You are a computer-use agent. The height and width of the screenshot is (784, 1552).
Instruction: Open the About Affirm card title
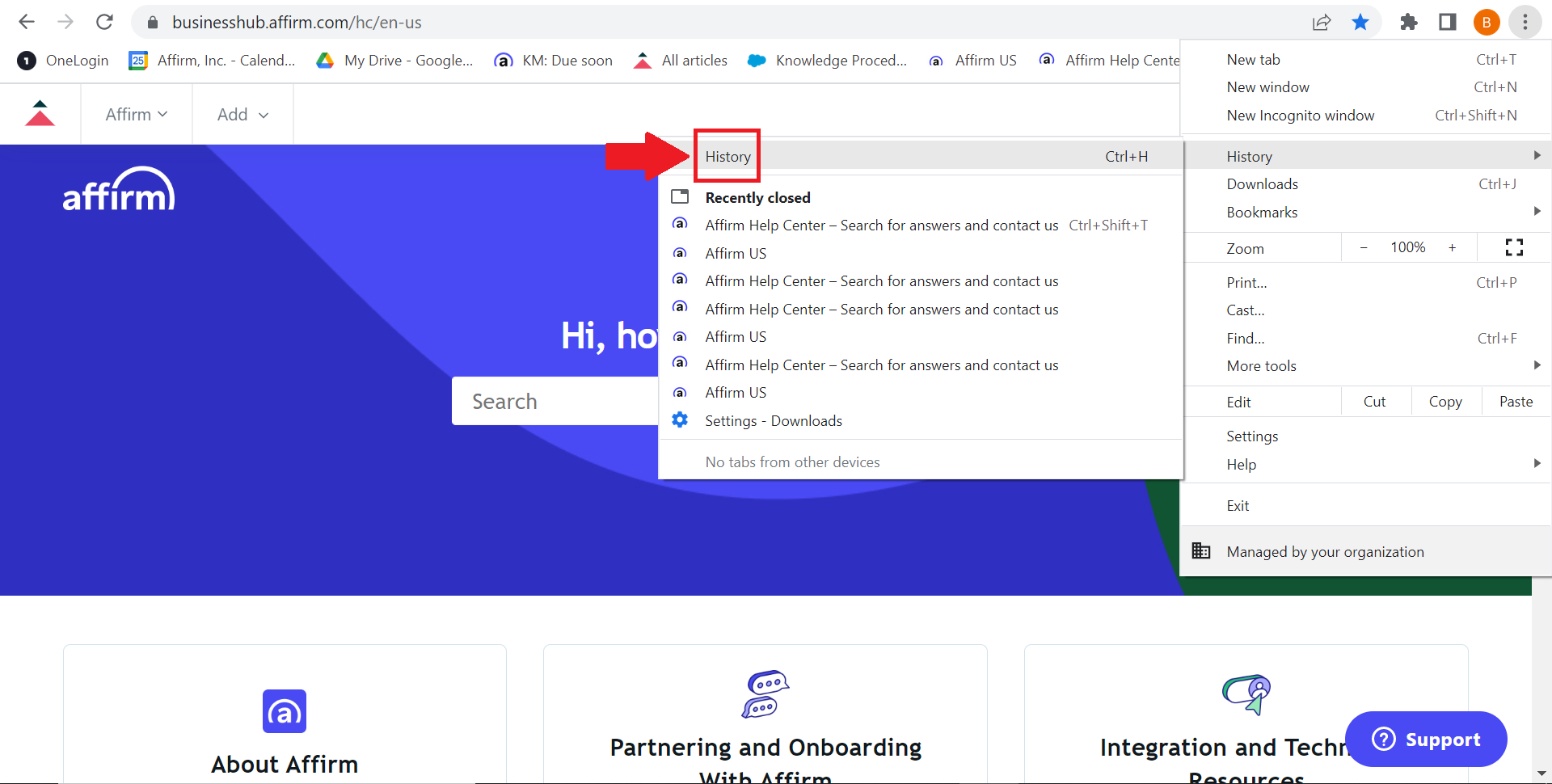[x=285, y=764]
